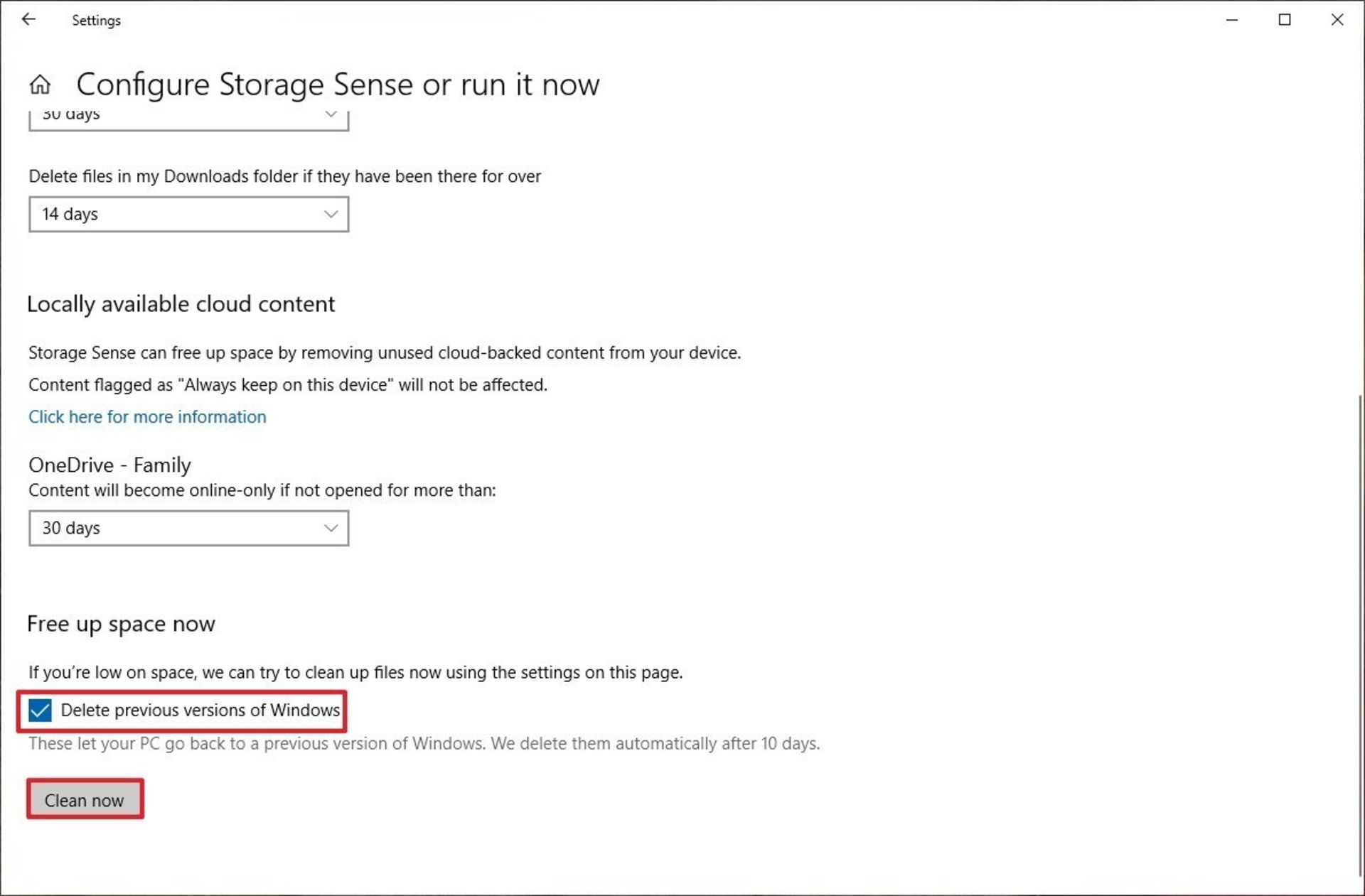
Task: Click the chevron on the OneDrive 30 days box
Action: 331,528
